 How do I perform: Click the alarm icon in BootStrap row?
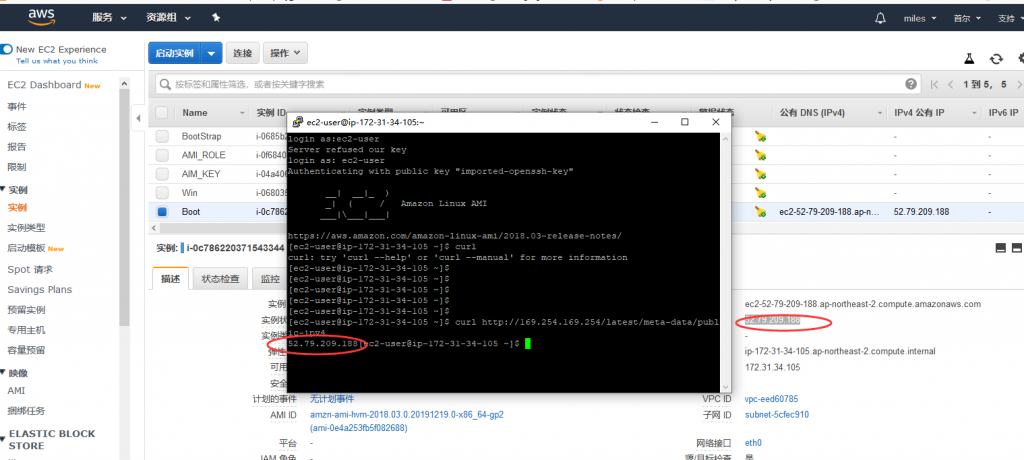coord(761,137)
